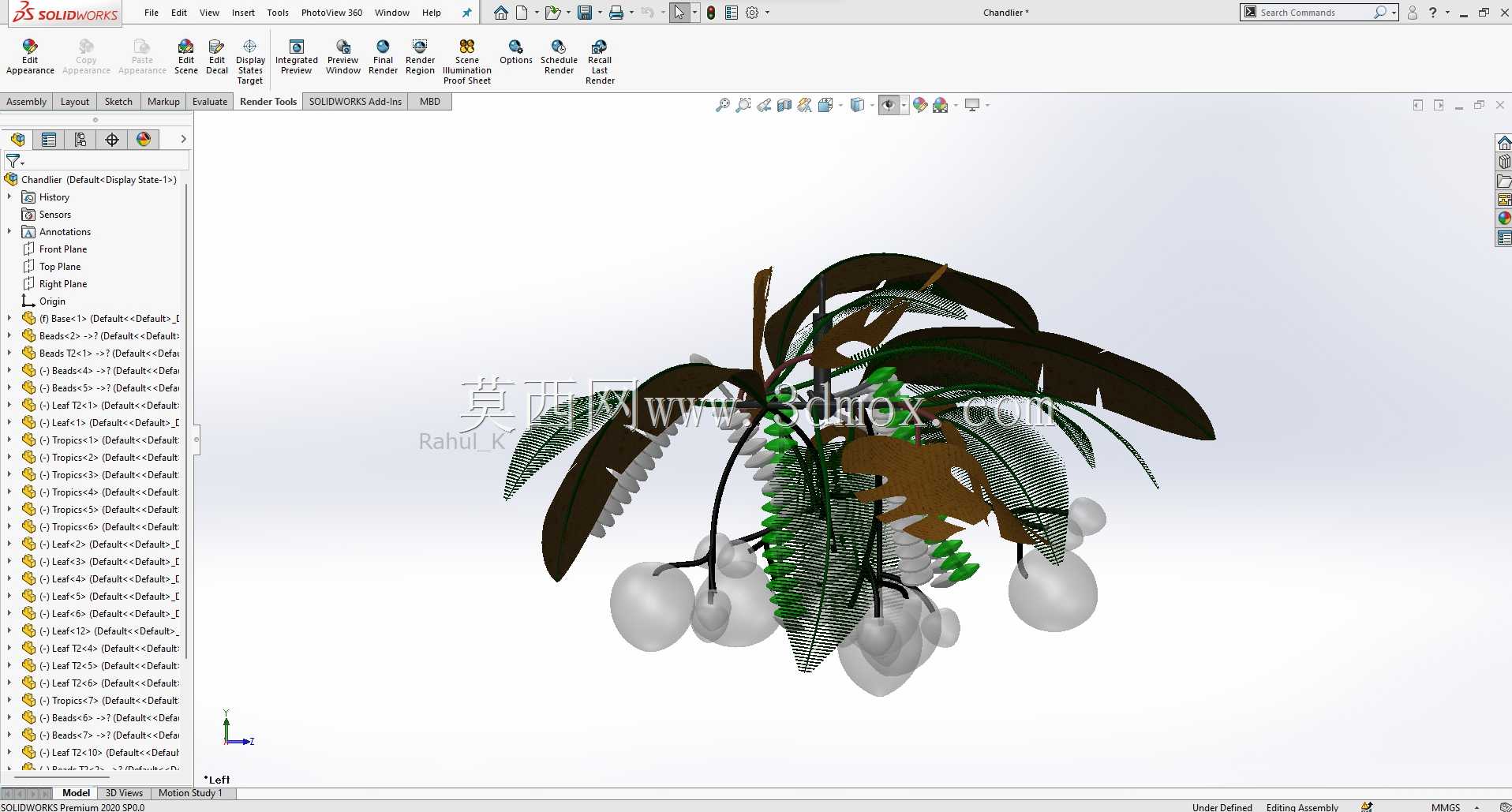
Task: Open Options gear dropdown arrow
Action: coord(767,13)
